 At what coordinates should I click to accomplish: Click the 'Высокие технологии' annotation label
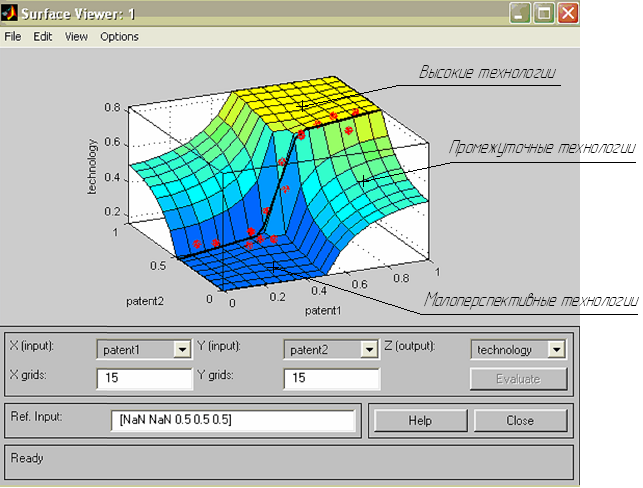pyautogui.click(x=487, y=72)
